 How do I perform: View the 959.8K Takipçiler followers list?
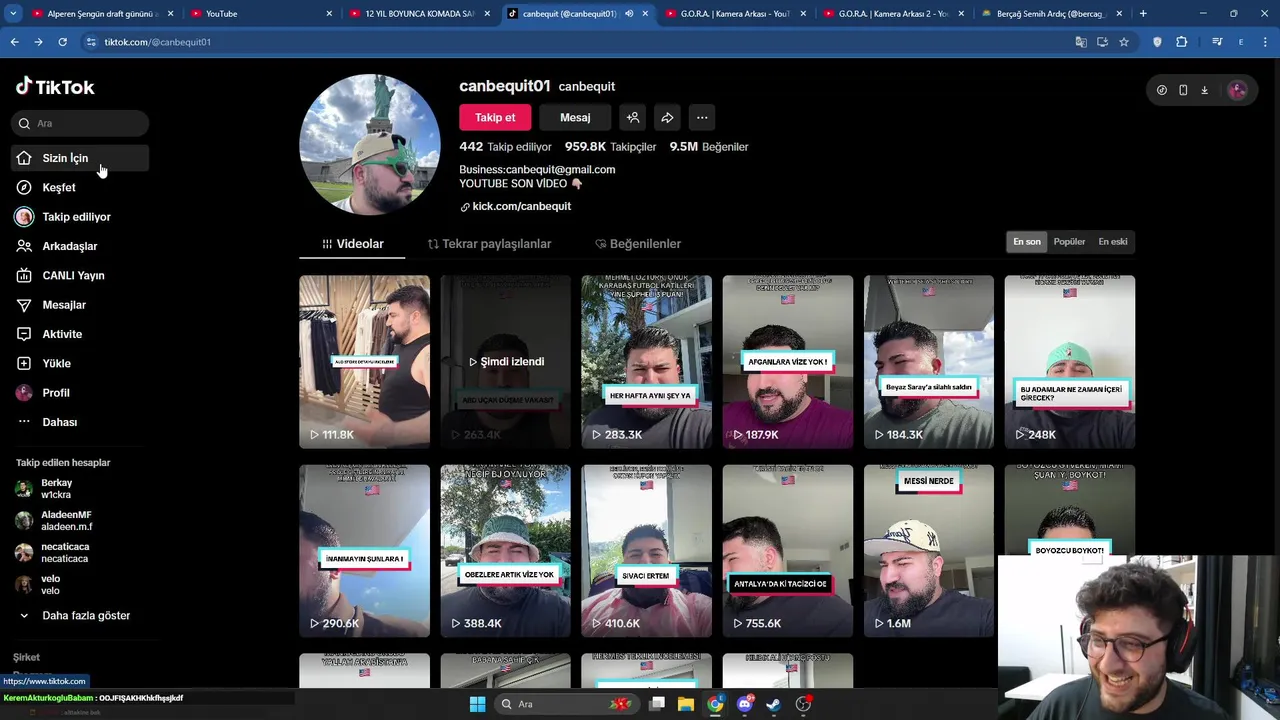pyautogui.click(x=610, y=146)
